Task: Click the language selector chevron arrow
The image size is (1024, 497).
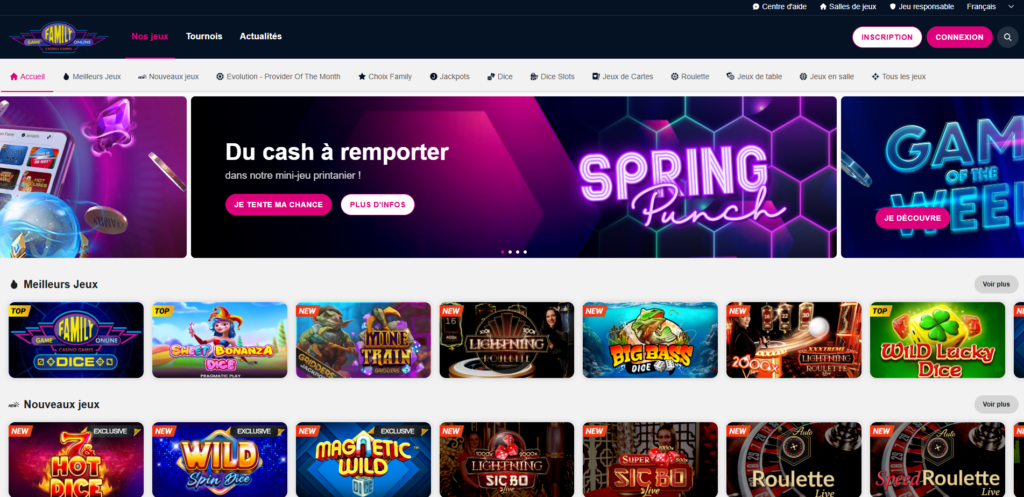Action: pyautogui.click(x=1011, y=7)
